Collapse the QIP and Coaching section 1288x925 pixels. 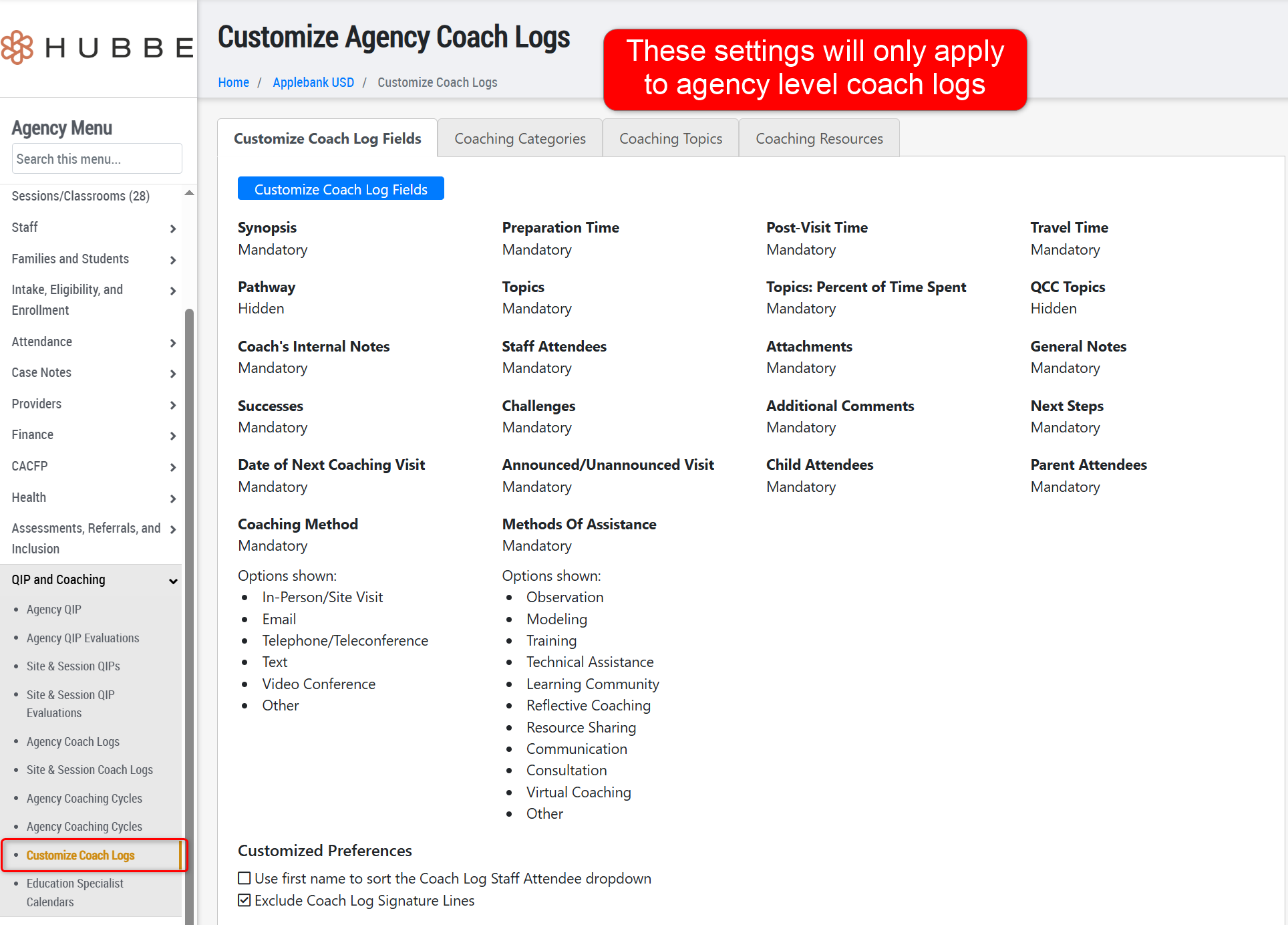point(173,581)
